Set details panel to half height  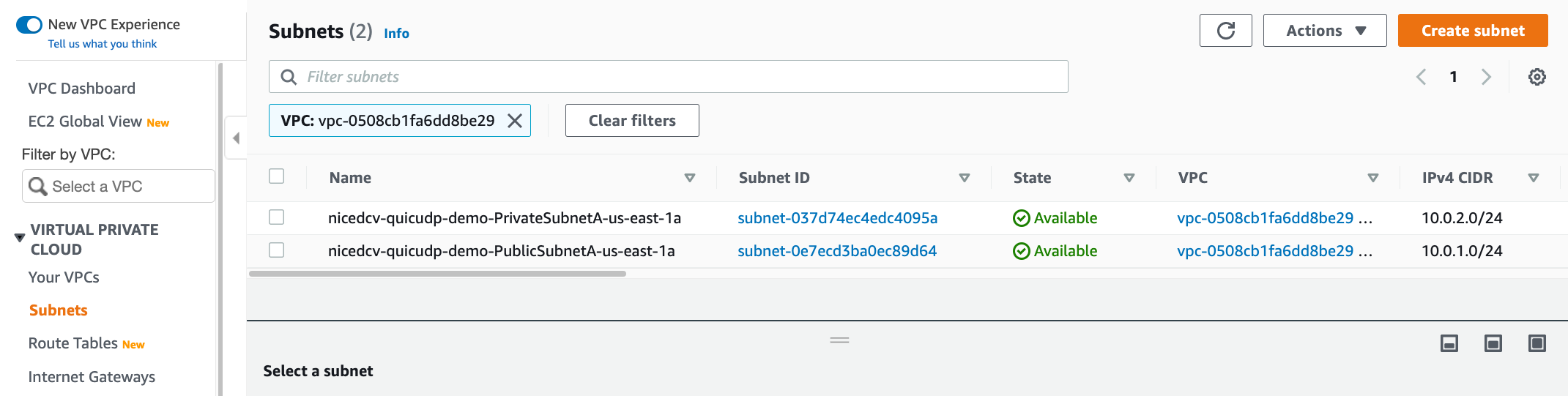(x=1493, y=343)
